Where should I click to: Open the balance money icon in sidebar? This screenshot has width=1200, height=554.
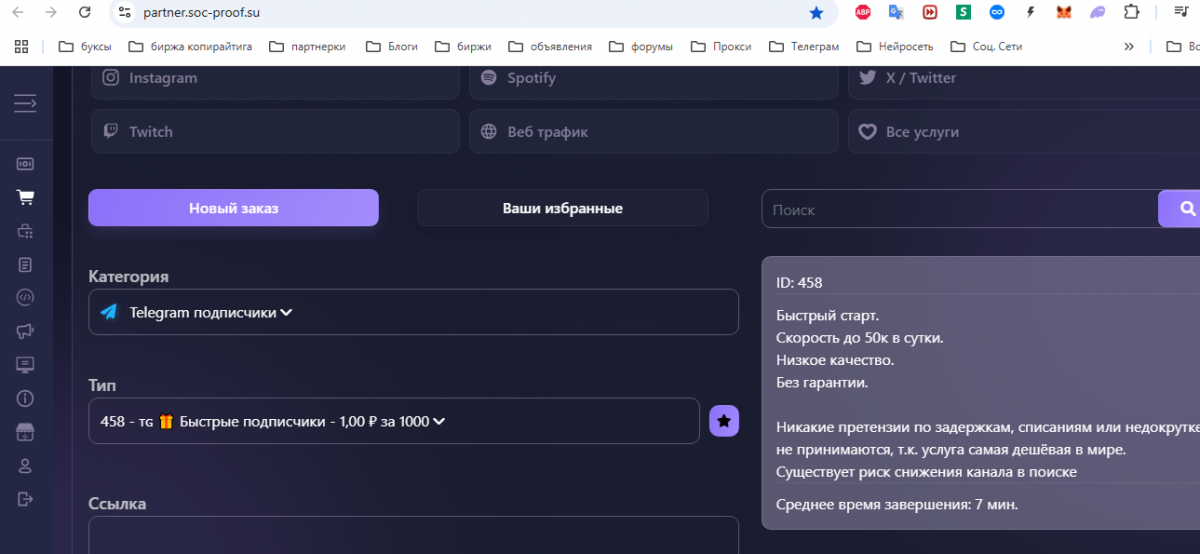(x=25, y=163)
